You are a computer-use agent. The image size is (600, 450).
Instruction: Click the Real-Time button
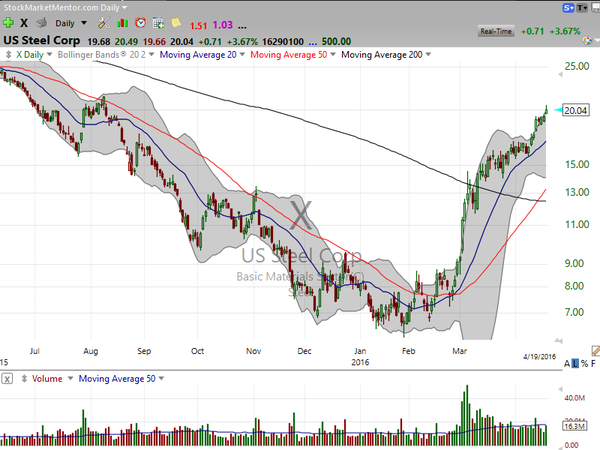pos(496,31)
